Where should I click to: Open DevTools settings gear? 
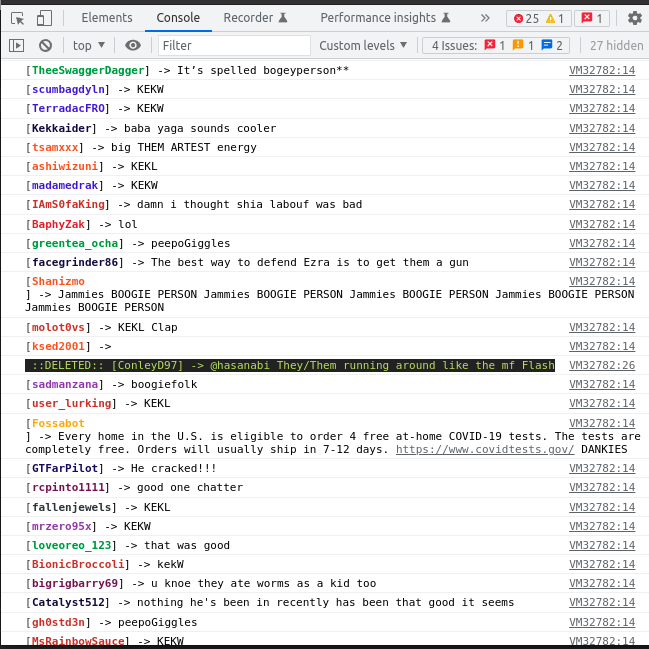point(634,18)
